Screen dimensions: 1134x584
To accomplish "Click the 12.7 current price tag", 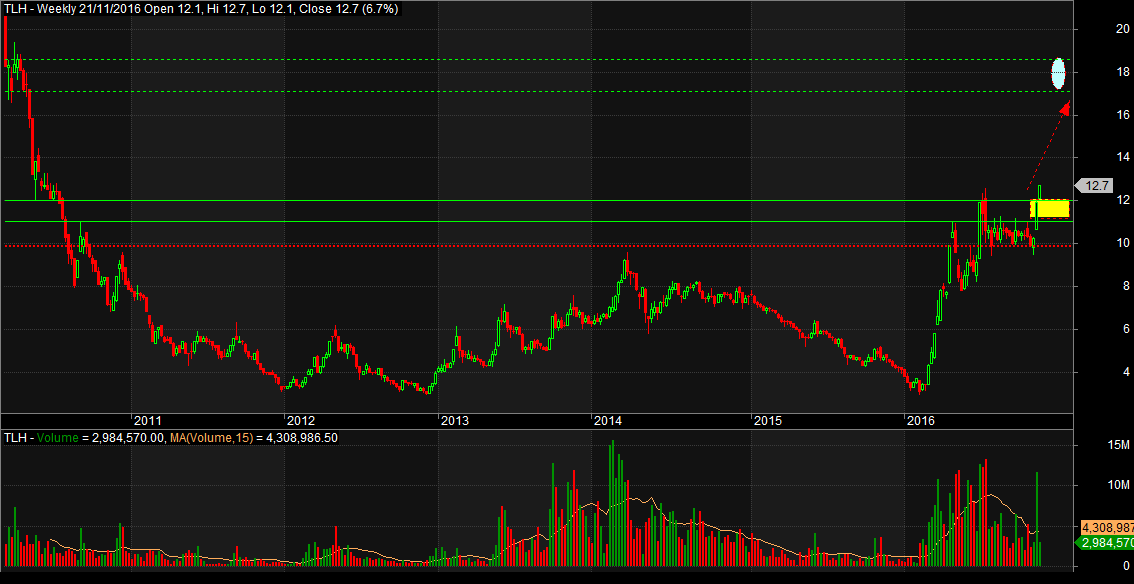I will [x=1097, y=185].
